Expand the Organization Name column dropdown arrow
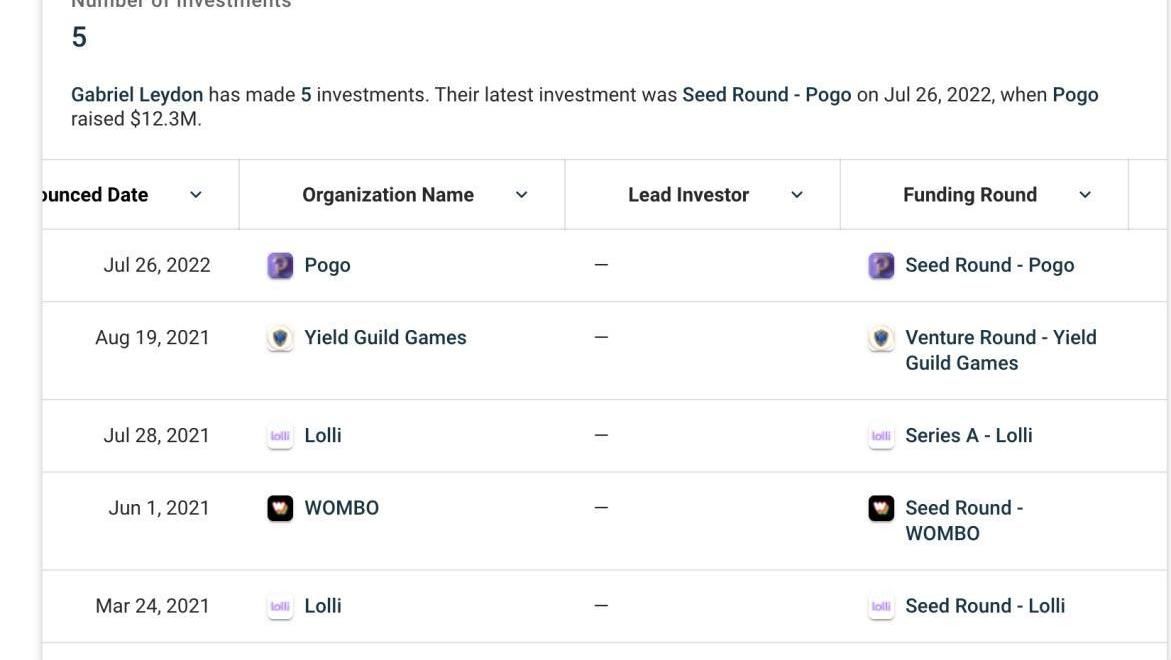1171x660 pixels. point(521,195)
